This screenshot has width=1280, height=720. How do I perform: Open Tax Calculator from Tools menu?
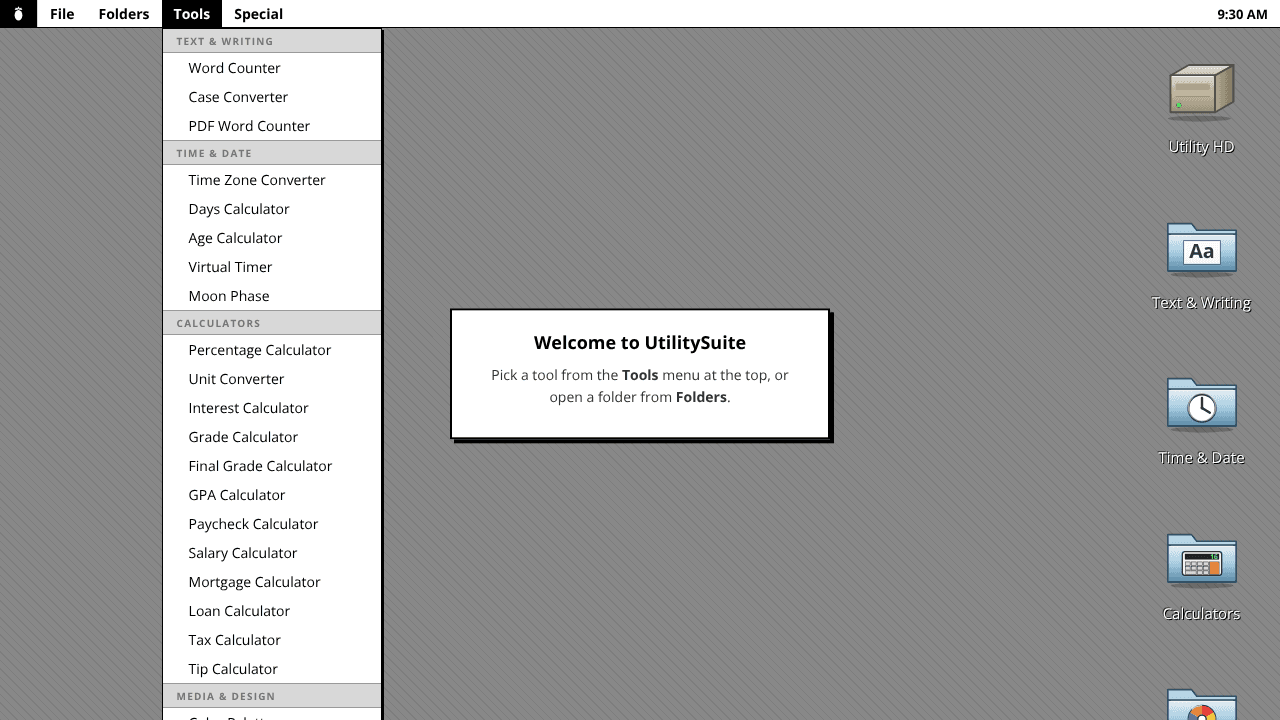[x=272, y=640]
